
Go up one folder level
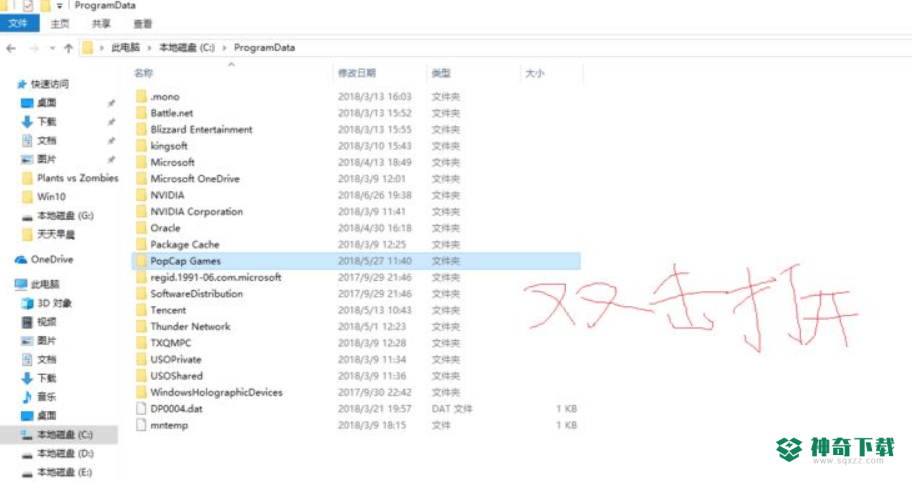pos(69,48)
